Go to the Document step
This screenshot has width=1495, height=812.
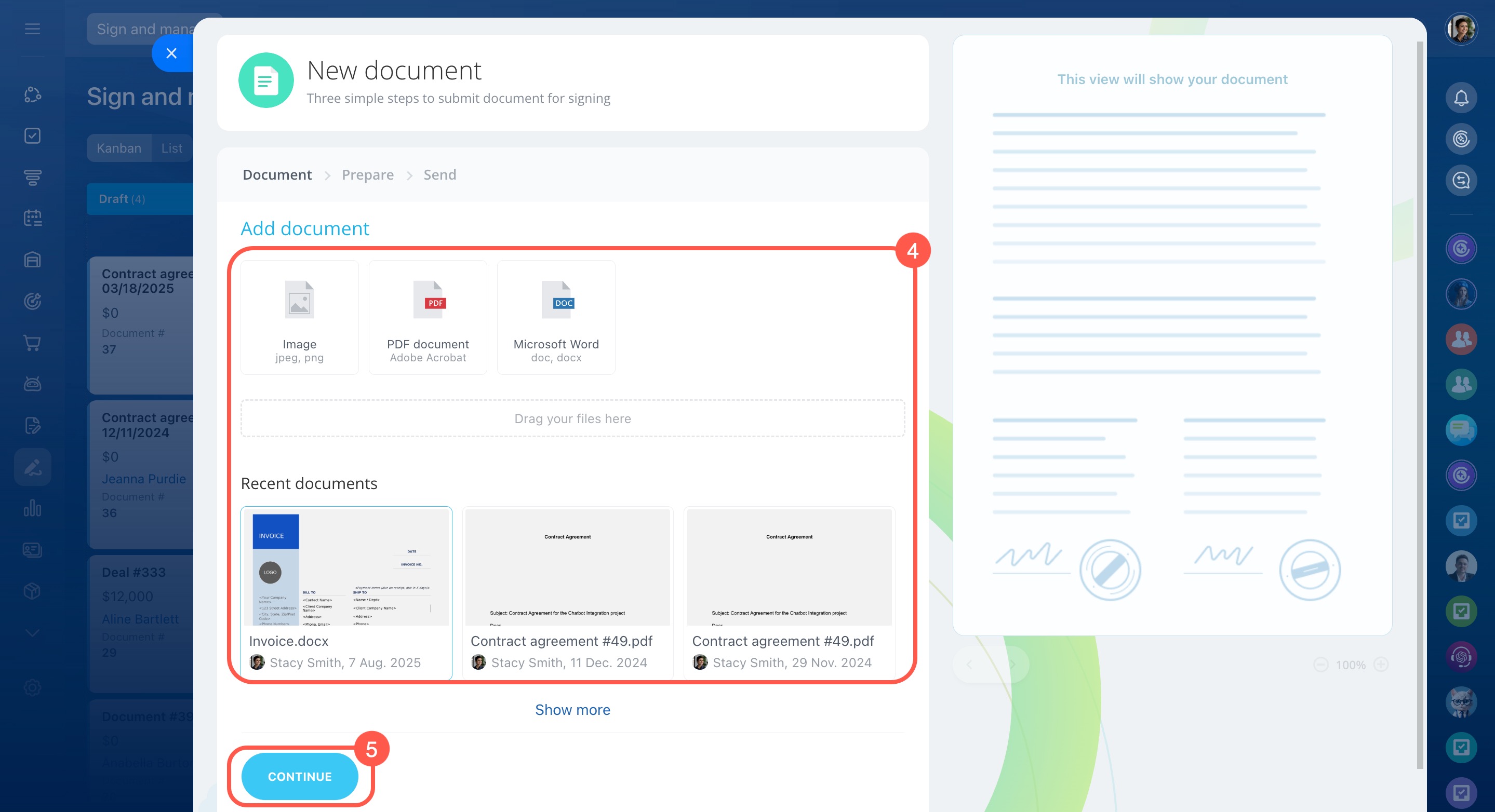pyautogui.click(x=277, y=174)
